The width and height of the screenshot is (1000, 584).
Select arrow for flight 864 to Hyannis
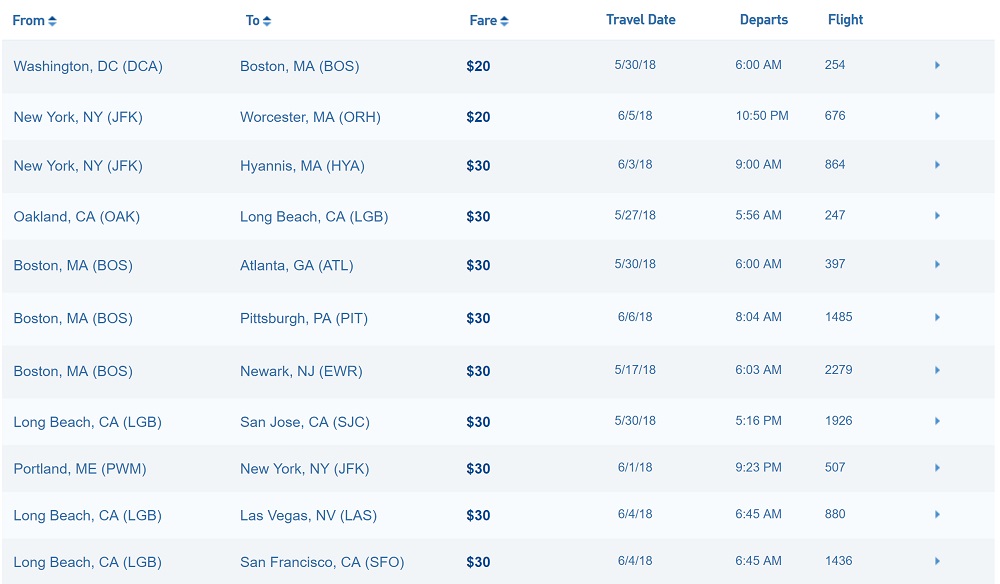pyautogui.click(x=937, y=165)
